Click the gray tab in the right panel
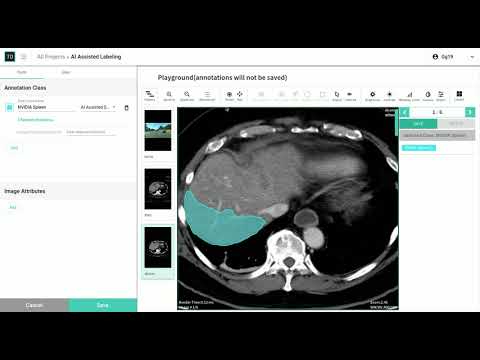 click(x=456, y=124)
